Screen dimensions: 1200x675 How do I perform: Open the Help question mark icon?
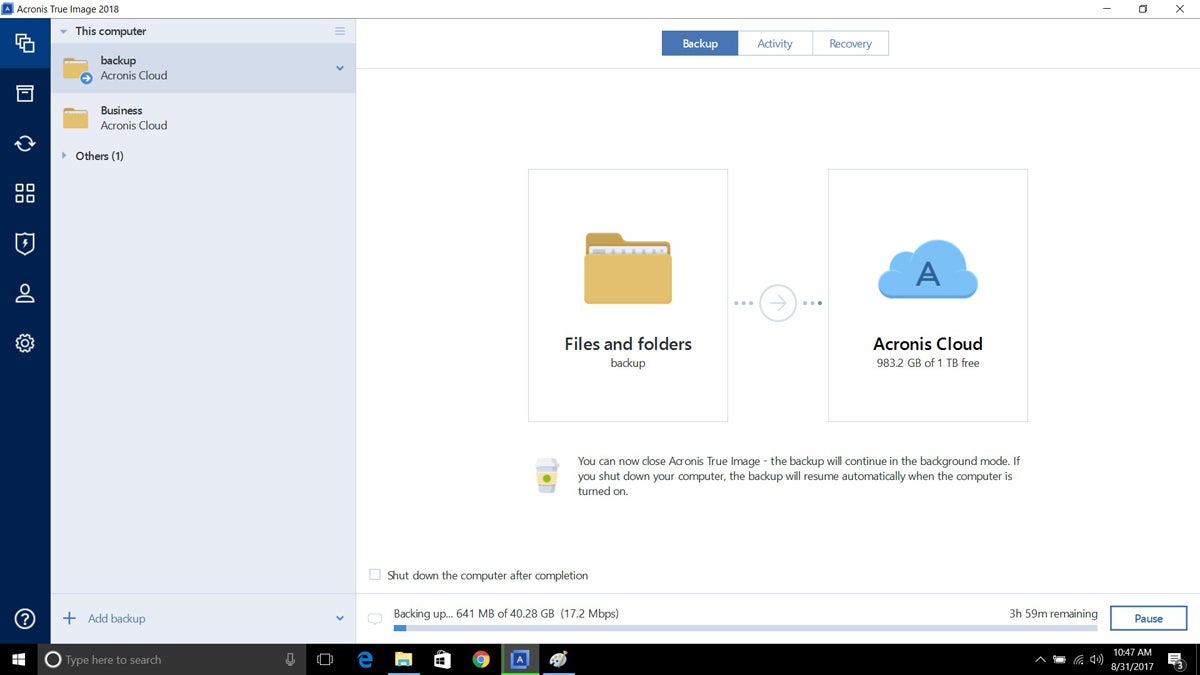coord(25,619)
